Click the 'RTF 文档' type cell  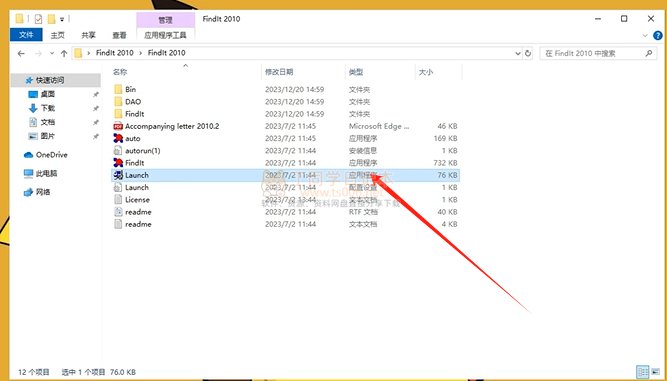(363, 212)
